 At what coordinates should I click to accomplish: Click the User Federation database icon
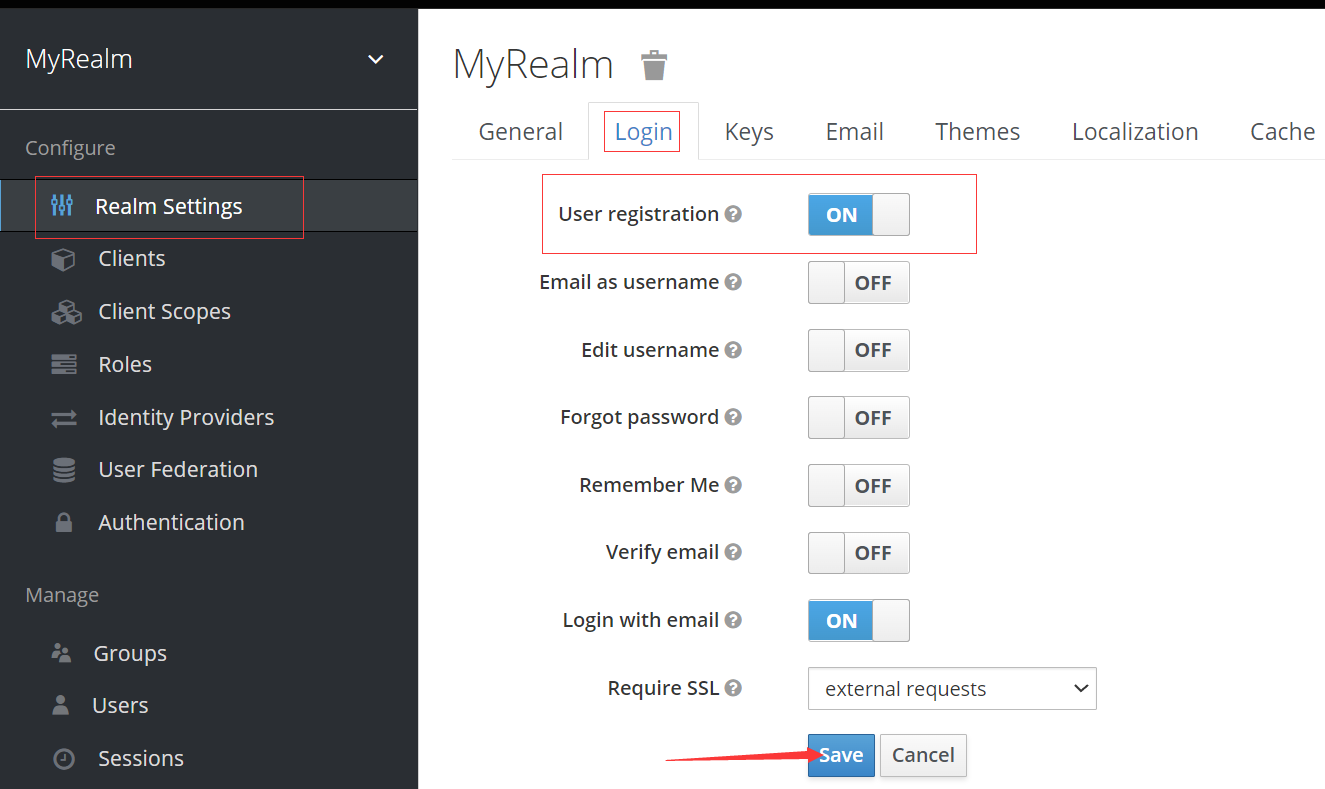coord(64,470)
